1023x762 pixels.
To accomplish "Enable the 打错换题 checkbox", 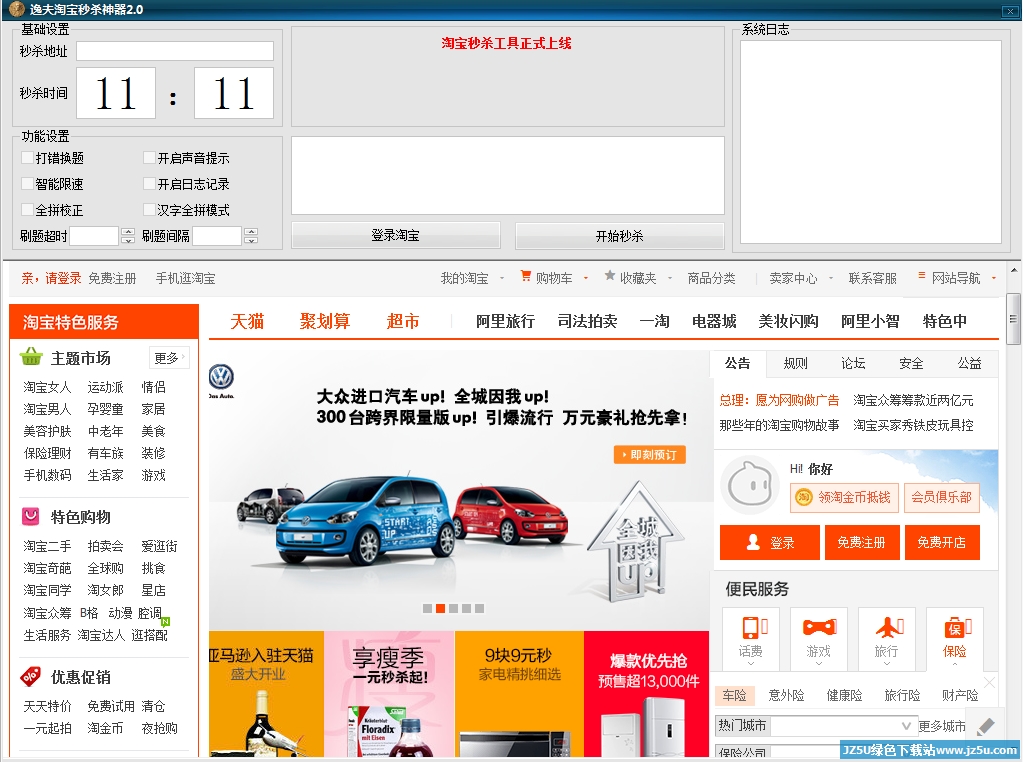I will pyautogui.click(x=27, y=157).
